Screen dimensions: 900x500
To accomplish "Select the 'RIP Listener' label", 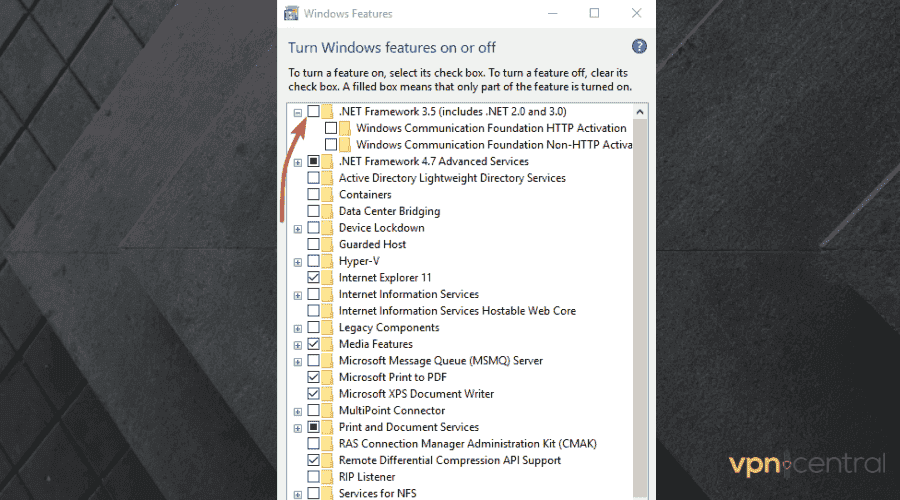I will click(x=367, y=477).
